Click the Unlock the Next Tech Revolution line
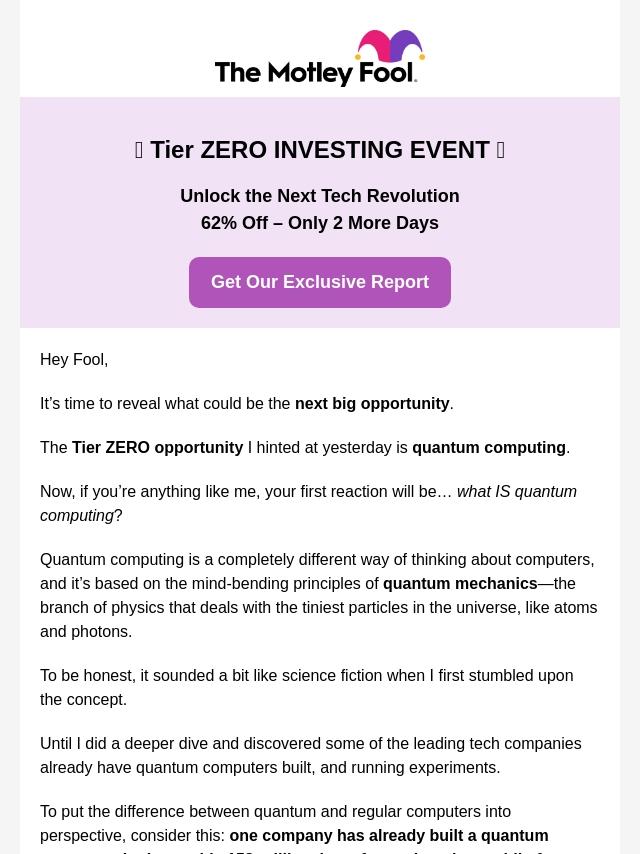 pyautogui.click(x=320, y=196)
